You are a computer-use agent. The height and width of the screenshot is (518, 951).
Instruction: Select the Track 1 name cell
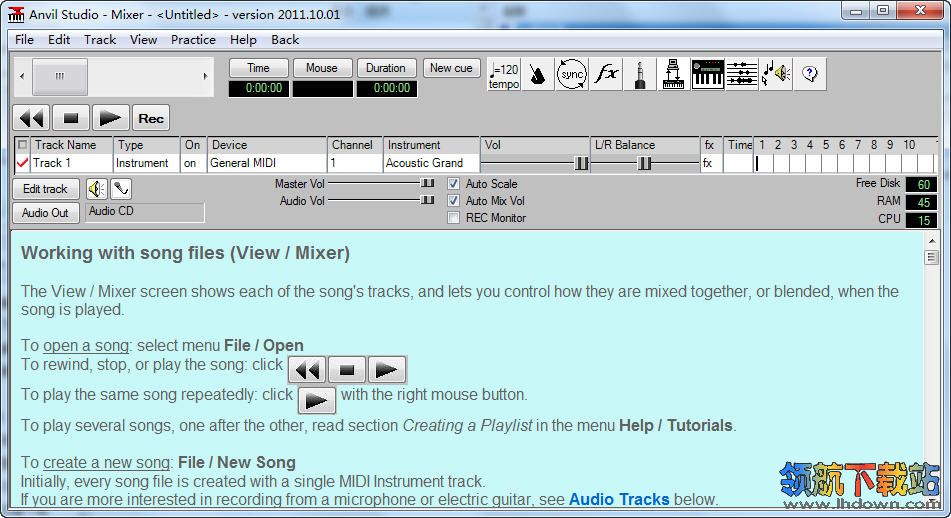click(x=71, y=163)
